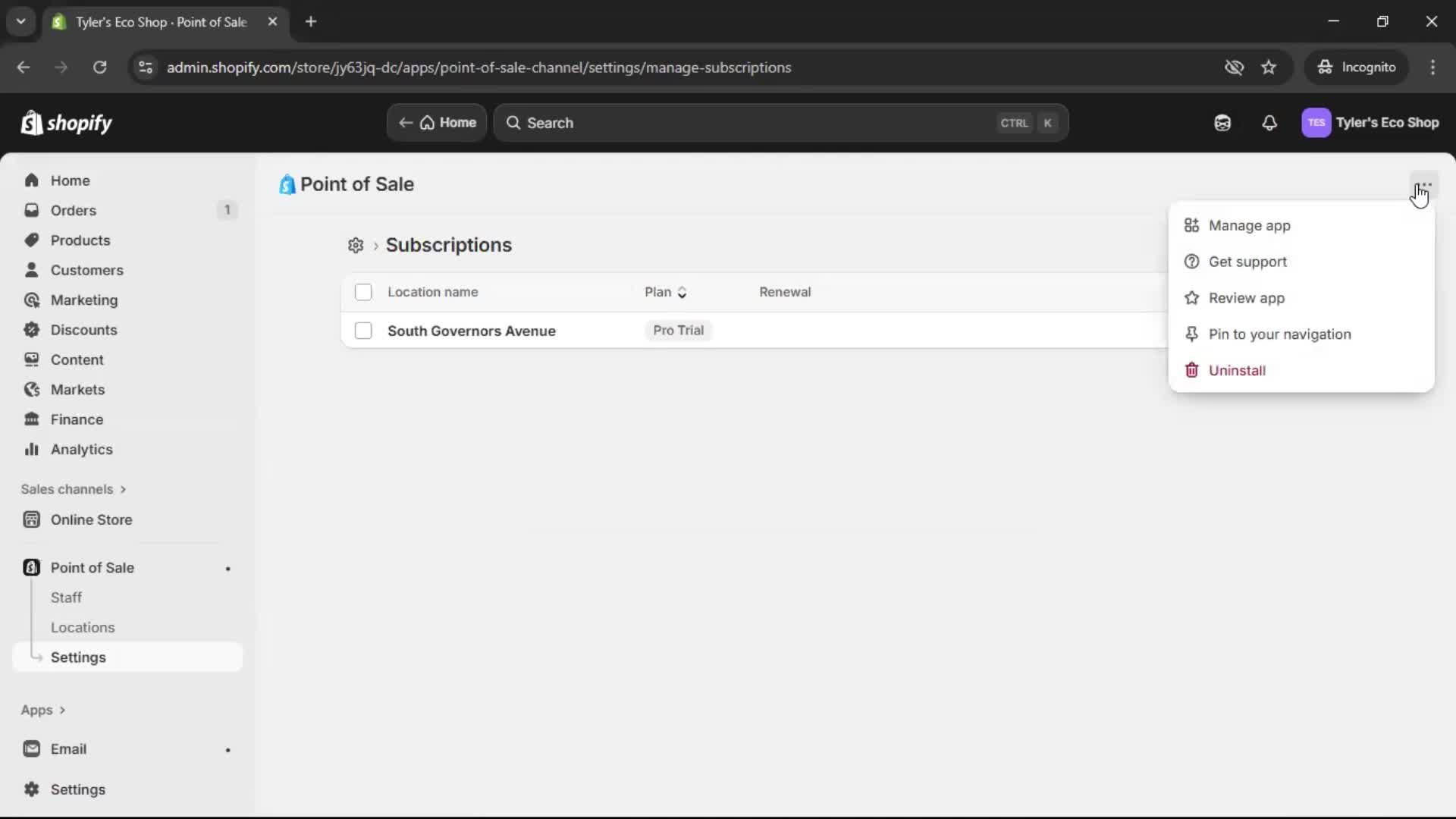Viewport: 1456px width, 819px height.
Task: Click the South Governors Avenue location name
Action: (x=472, y=331)
